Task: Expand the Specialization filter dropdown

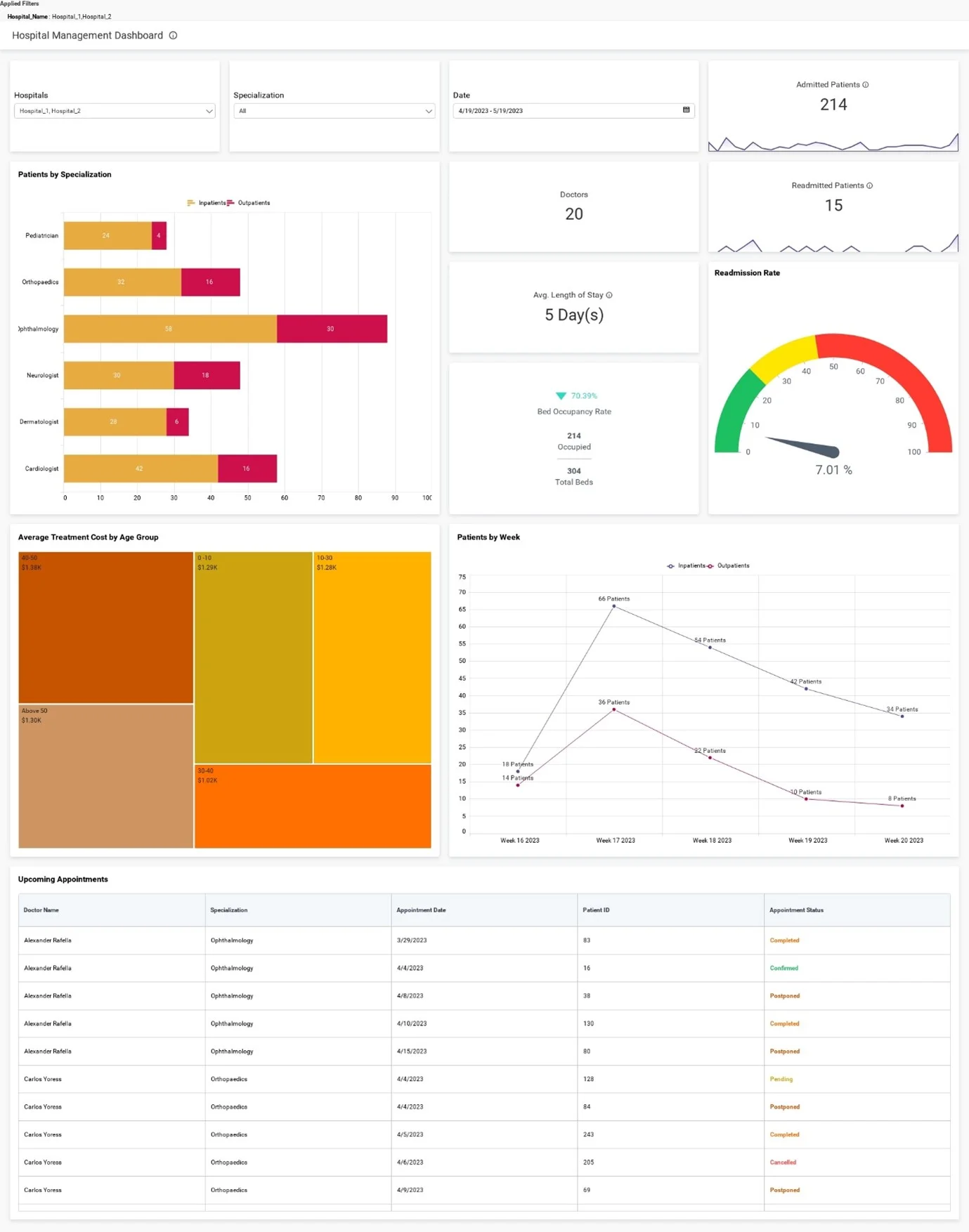Action: [x=334, y=111]
